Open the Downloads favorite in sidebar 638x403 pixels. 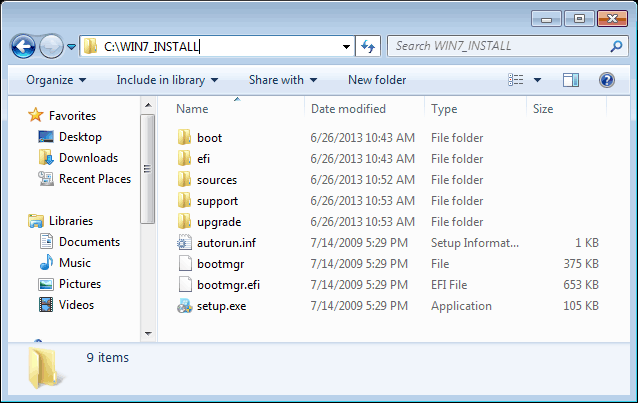click(x=87, y=158)
